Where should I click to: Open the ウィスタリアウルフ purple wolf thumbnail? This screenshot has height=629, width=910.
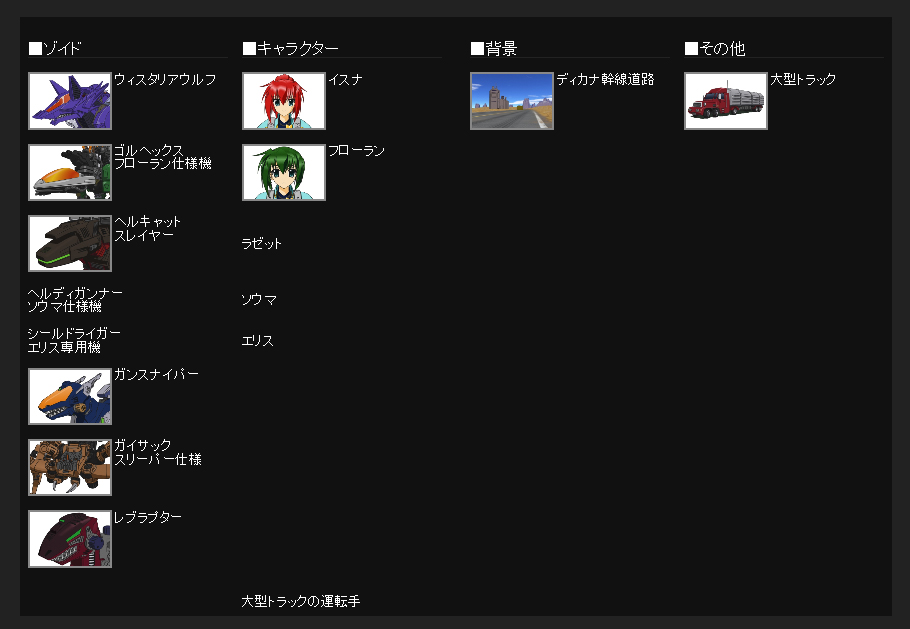coord(70,101)
